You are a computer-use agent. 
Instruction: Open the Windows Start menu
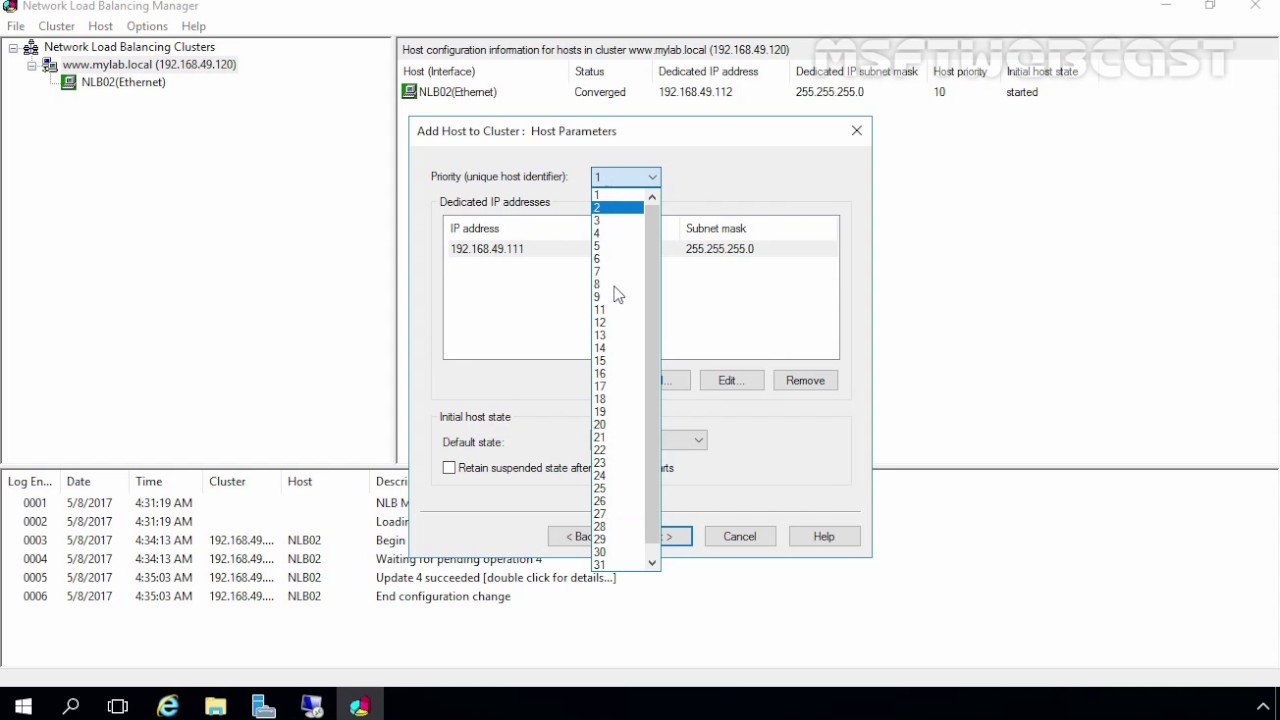[x=23, y=706]
